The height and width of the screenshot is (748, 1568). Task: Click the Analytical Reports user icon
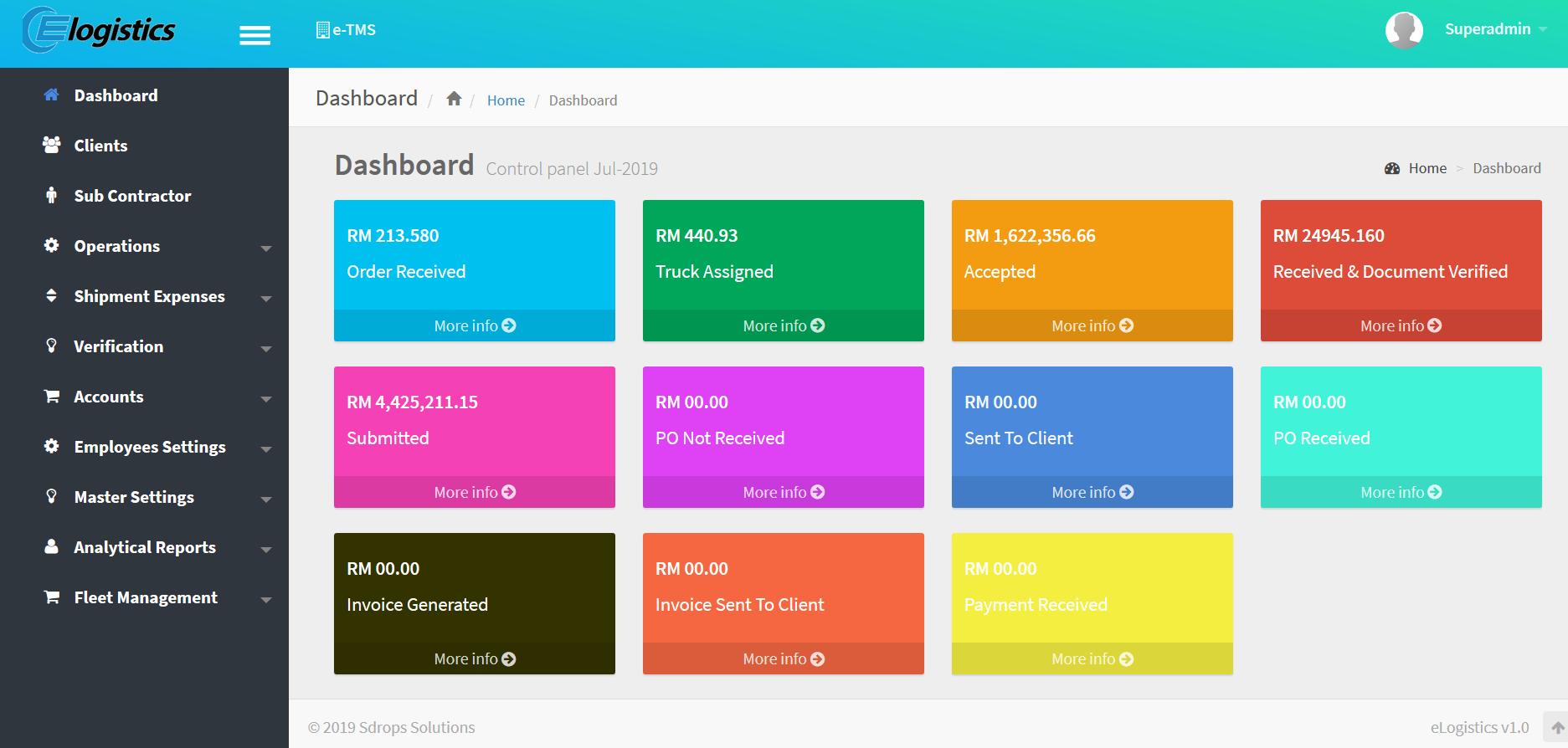[x=52, y=546]
